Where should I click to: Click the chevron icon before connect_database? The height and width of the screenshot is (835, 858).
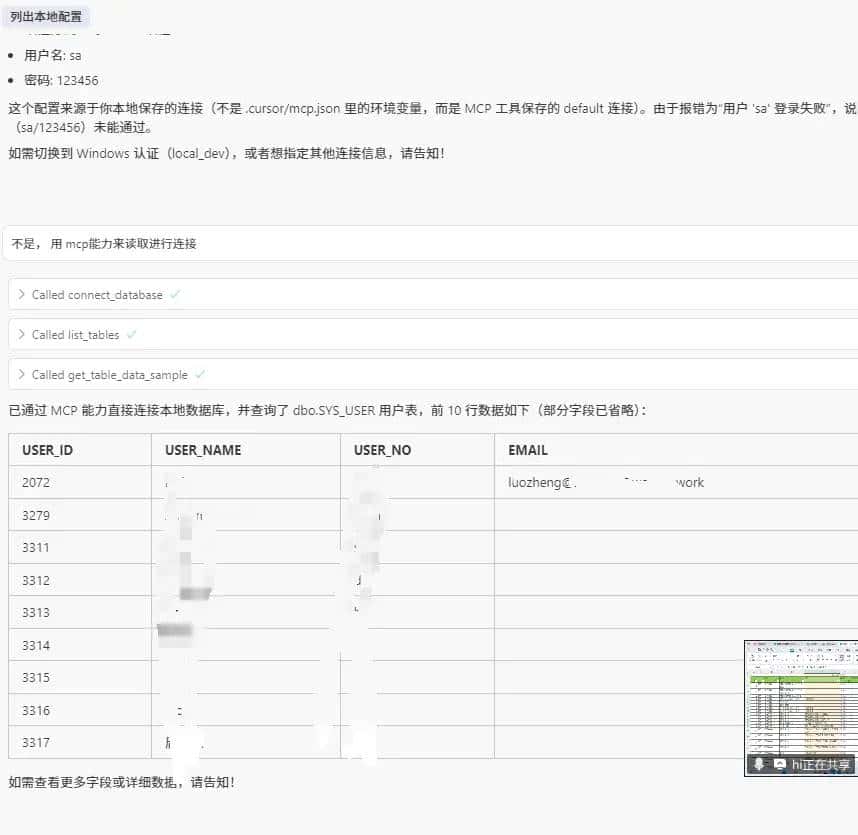[21, 295]
